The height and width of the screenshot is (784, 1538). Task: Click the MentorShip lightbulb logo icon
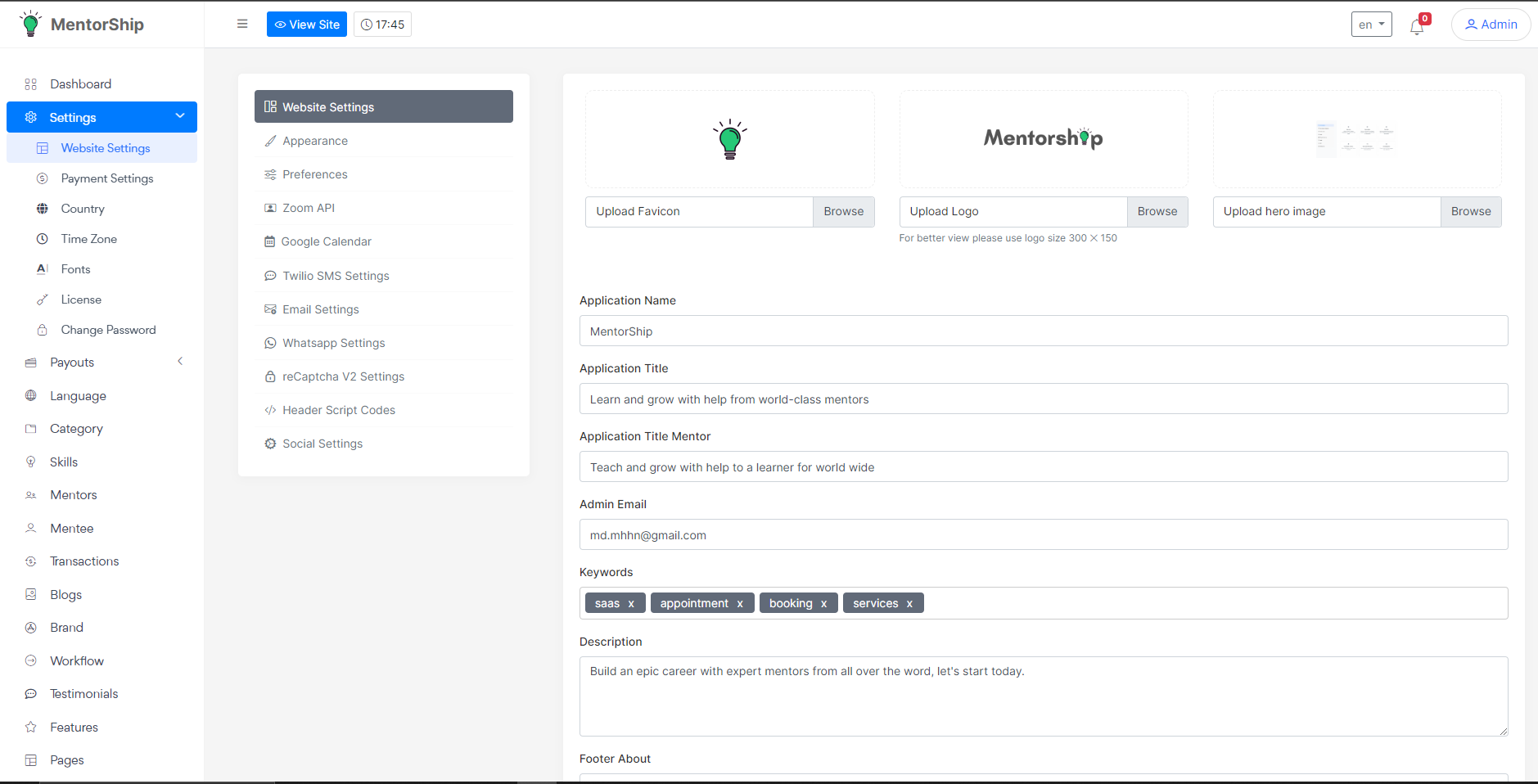30,24
